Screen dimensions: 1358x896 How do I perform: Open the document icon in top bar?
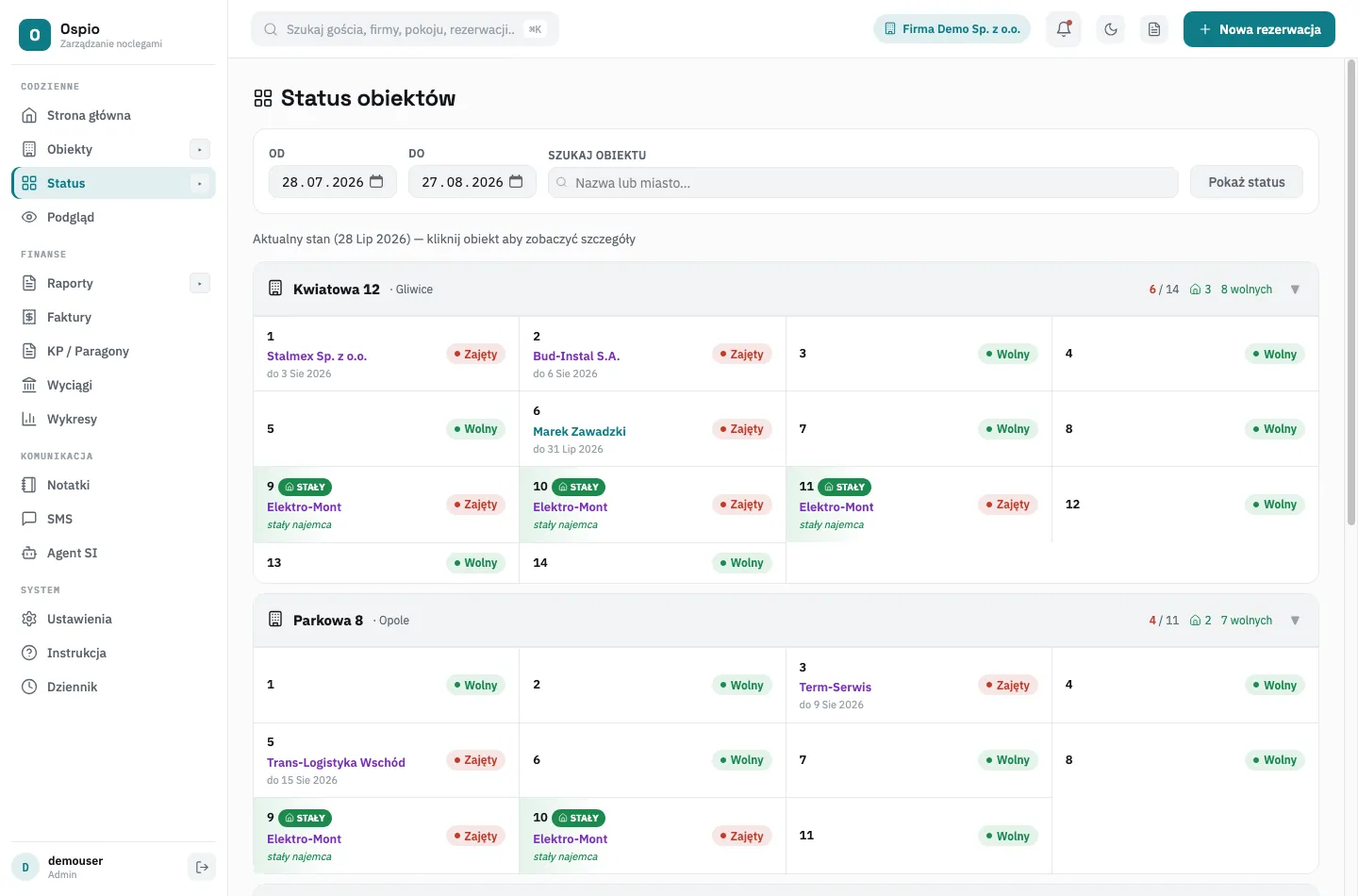point(1154,29)
